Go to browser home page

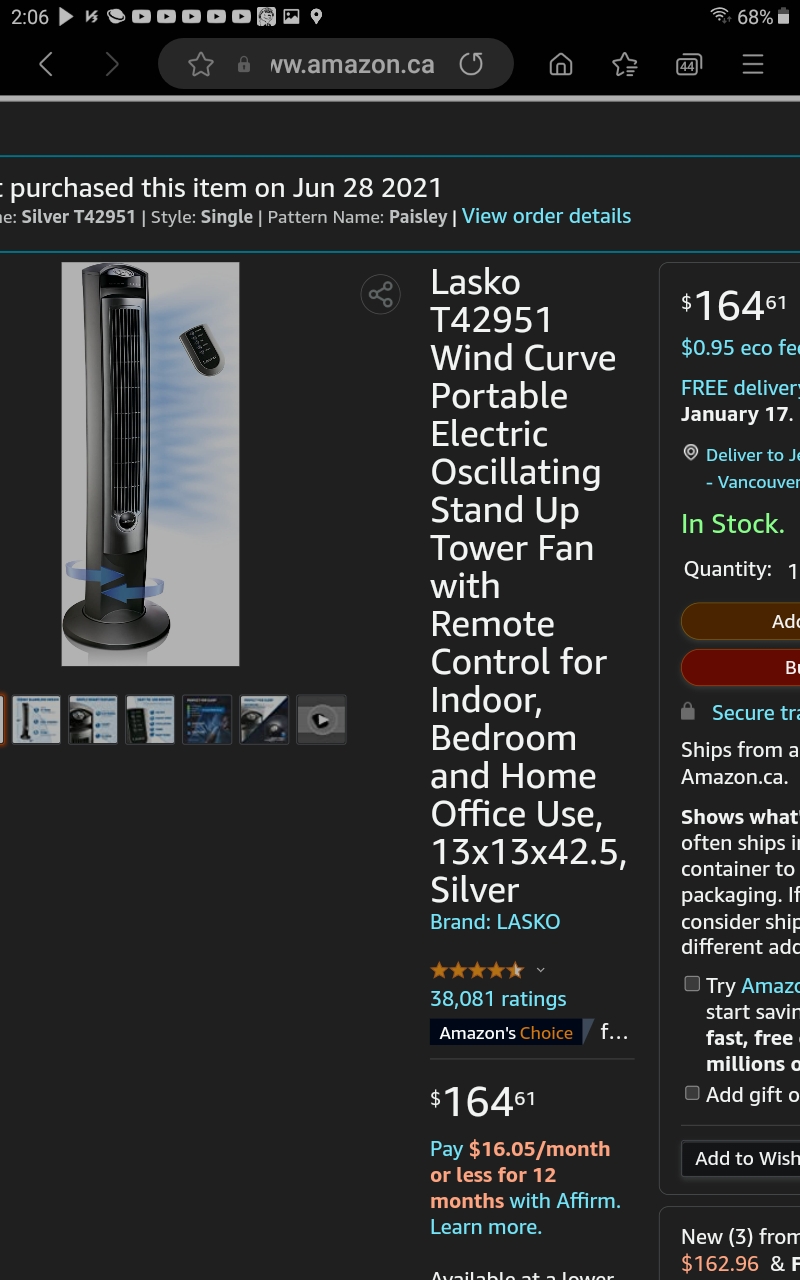click(x=561, y=65)
